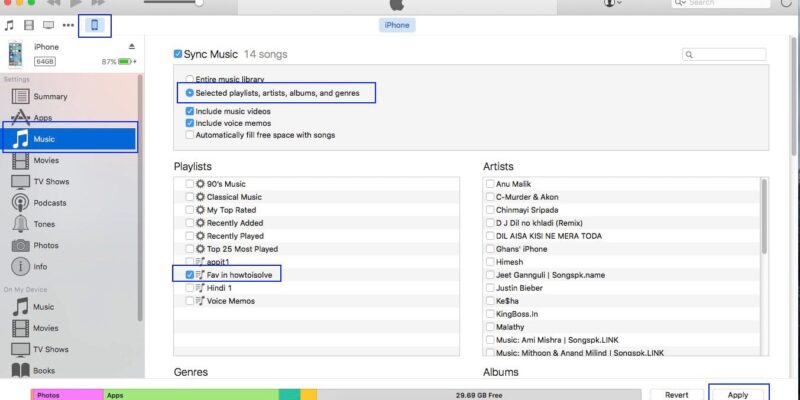This screenshot has width=800, height=400.
Task: Open Tones in the Settings sidebar
Action: click(x=44, y=224)
